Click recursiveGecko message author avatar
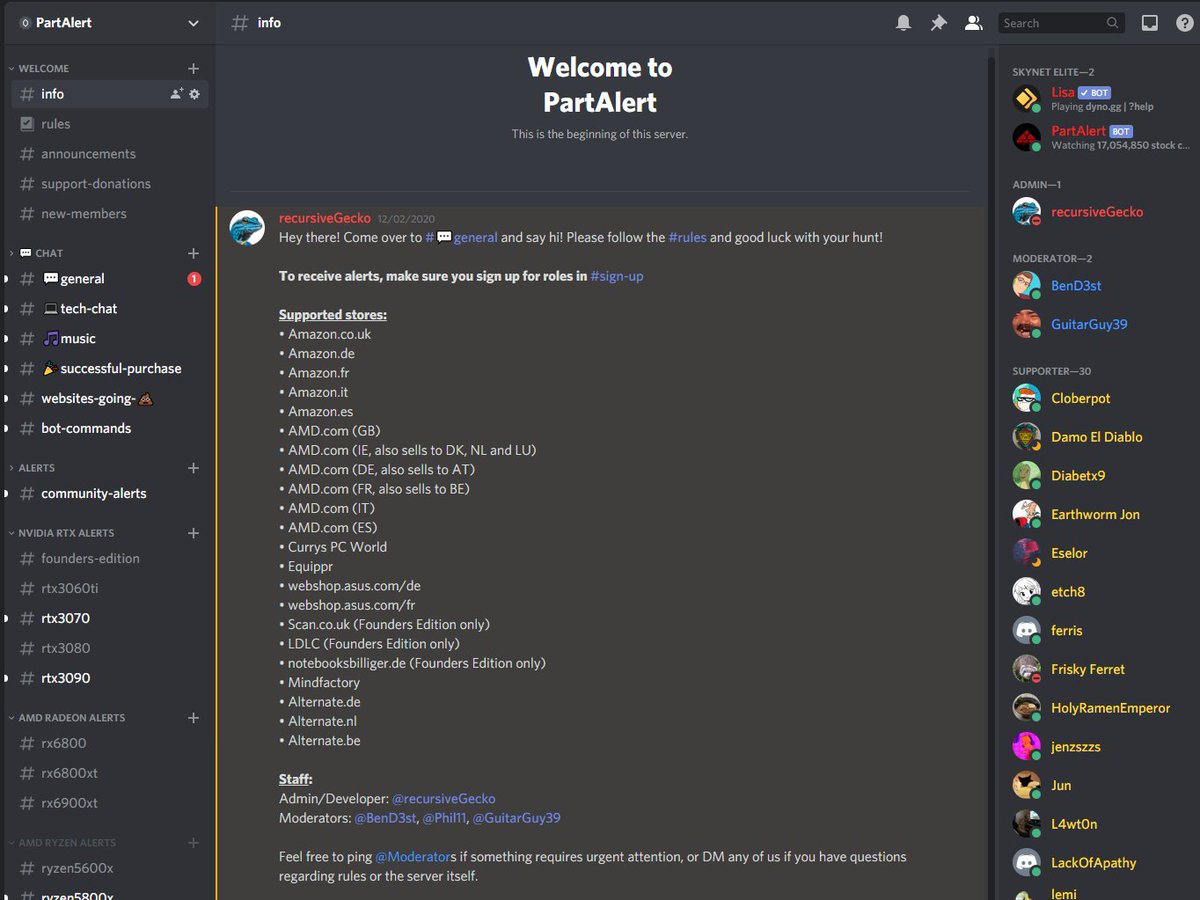1200x900 pixels. pyautogui.click(x=247, y=228)
